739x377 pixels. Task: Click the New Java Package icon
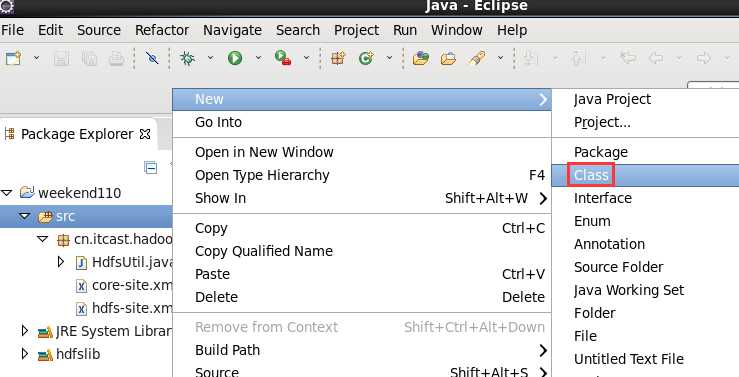338,58
